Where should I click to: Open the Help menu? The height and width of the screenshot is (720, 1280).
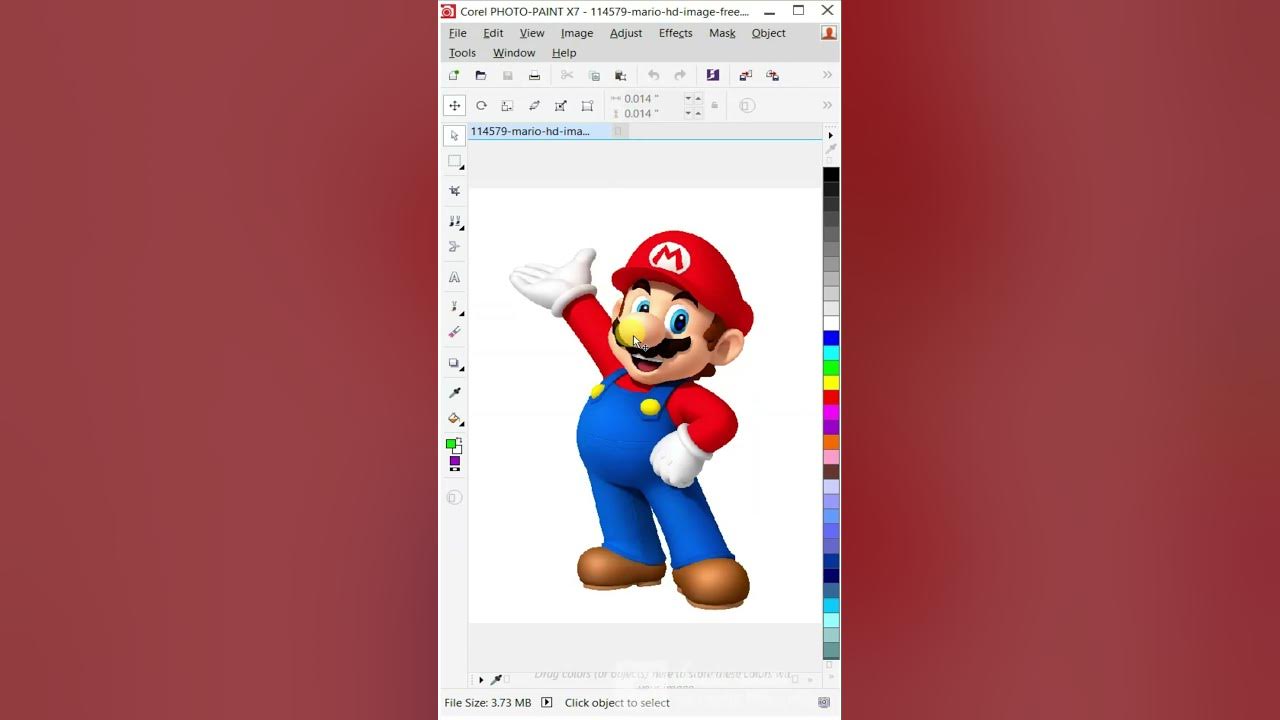[x=564, y=53]
